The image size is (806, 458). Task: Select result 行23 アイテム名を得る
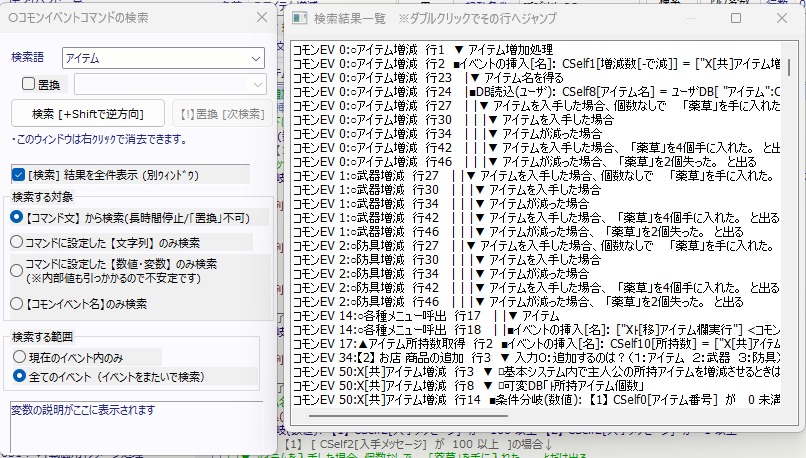pos(537,78)
